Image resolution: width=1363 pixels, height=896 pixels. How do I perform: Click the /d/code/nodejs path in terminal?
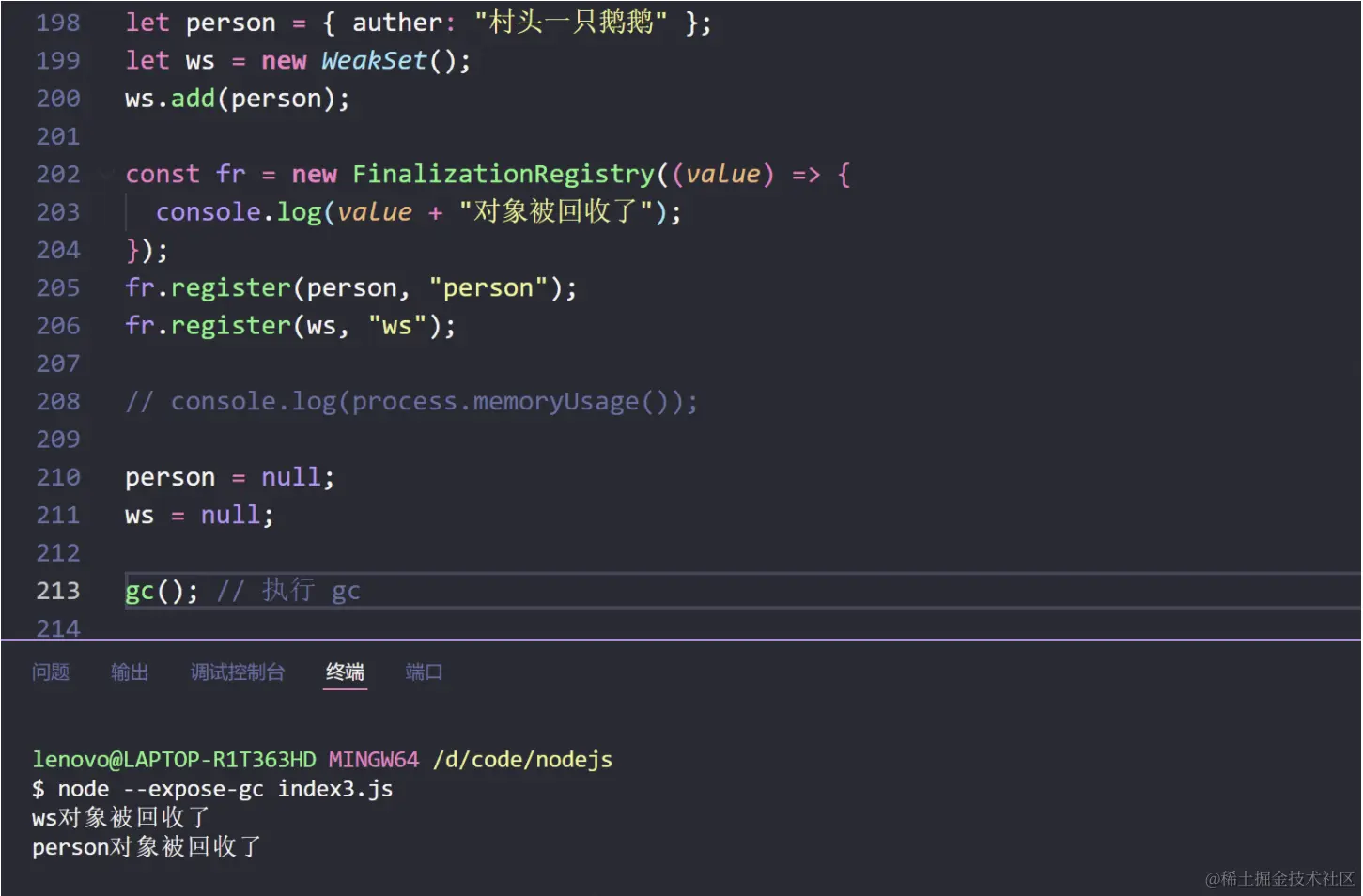(523, 760)
